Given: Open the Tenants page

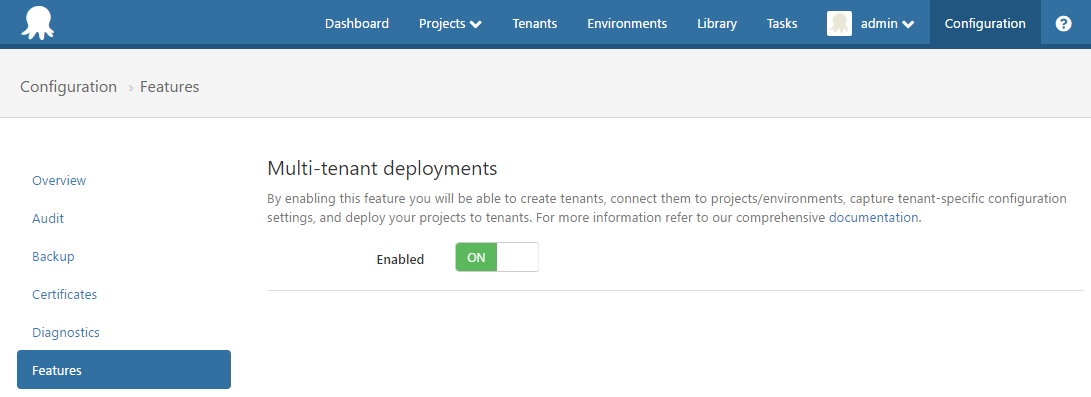Looking at the screenshot, I should (x=534, y=24).
